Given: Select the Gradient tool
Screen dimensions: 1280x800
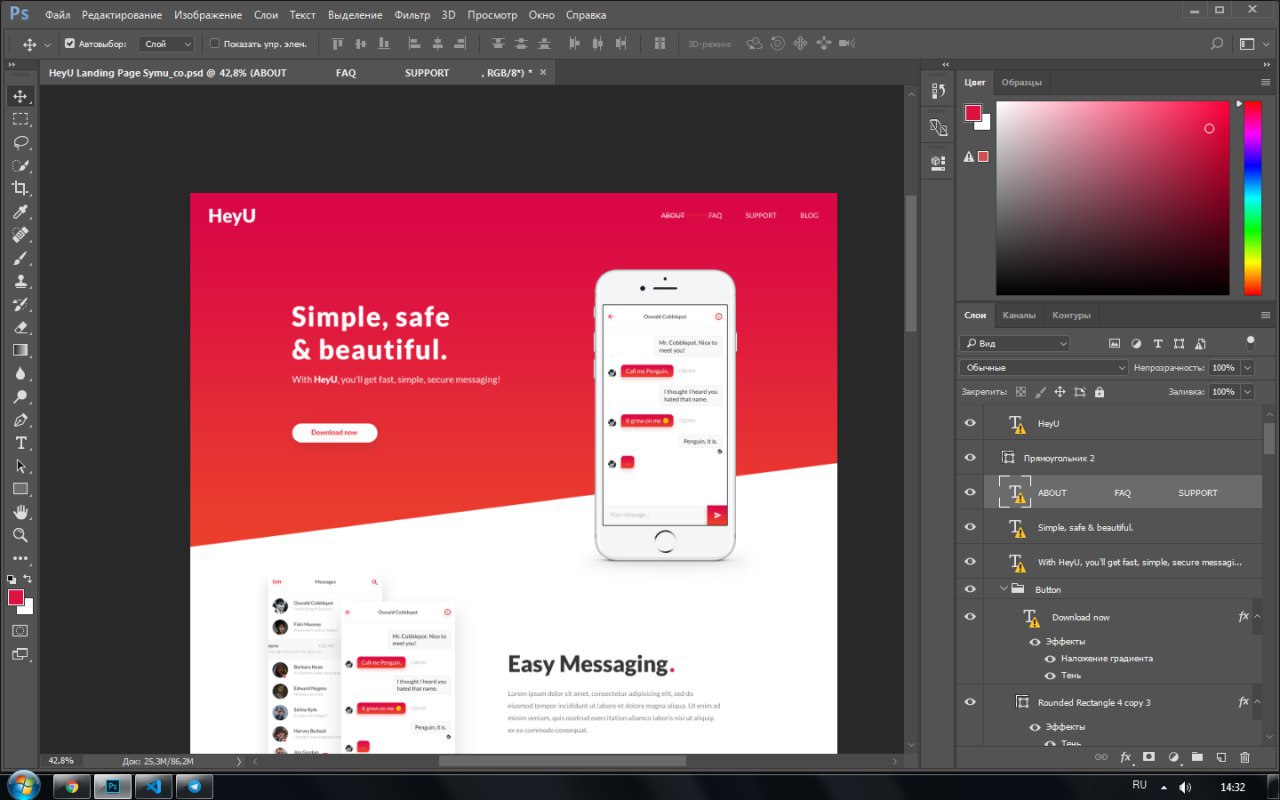Looking at the screenshot, I should coord(20,350).
